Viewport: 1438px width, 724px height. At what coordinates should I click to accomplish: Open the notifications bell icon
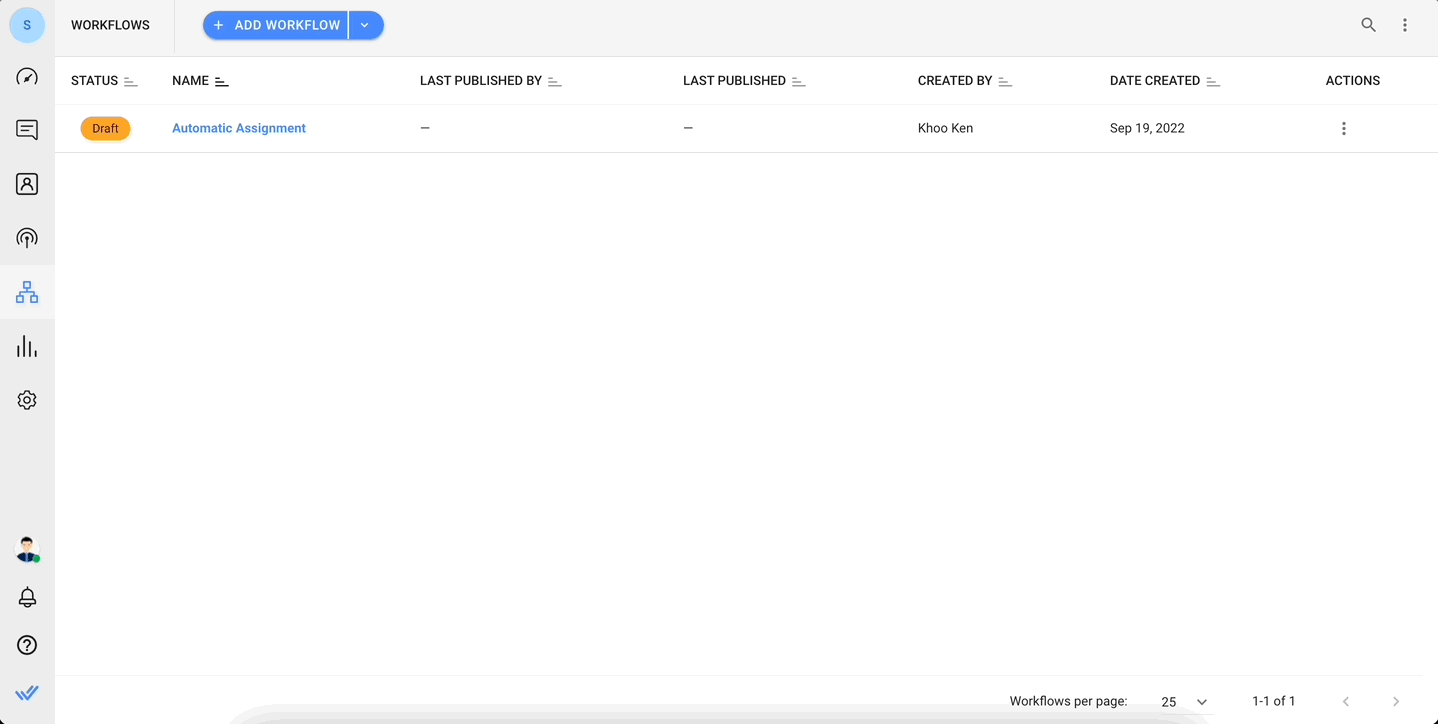27,597
